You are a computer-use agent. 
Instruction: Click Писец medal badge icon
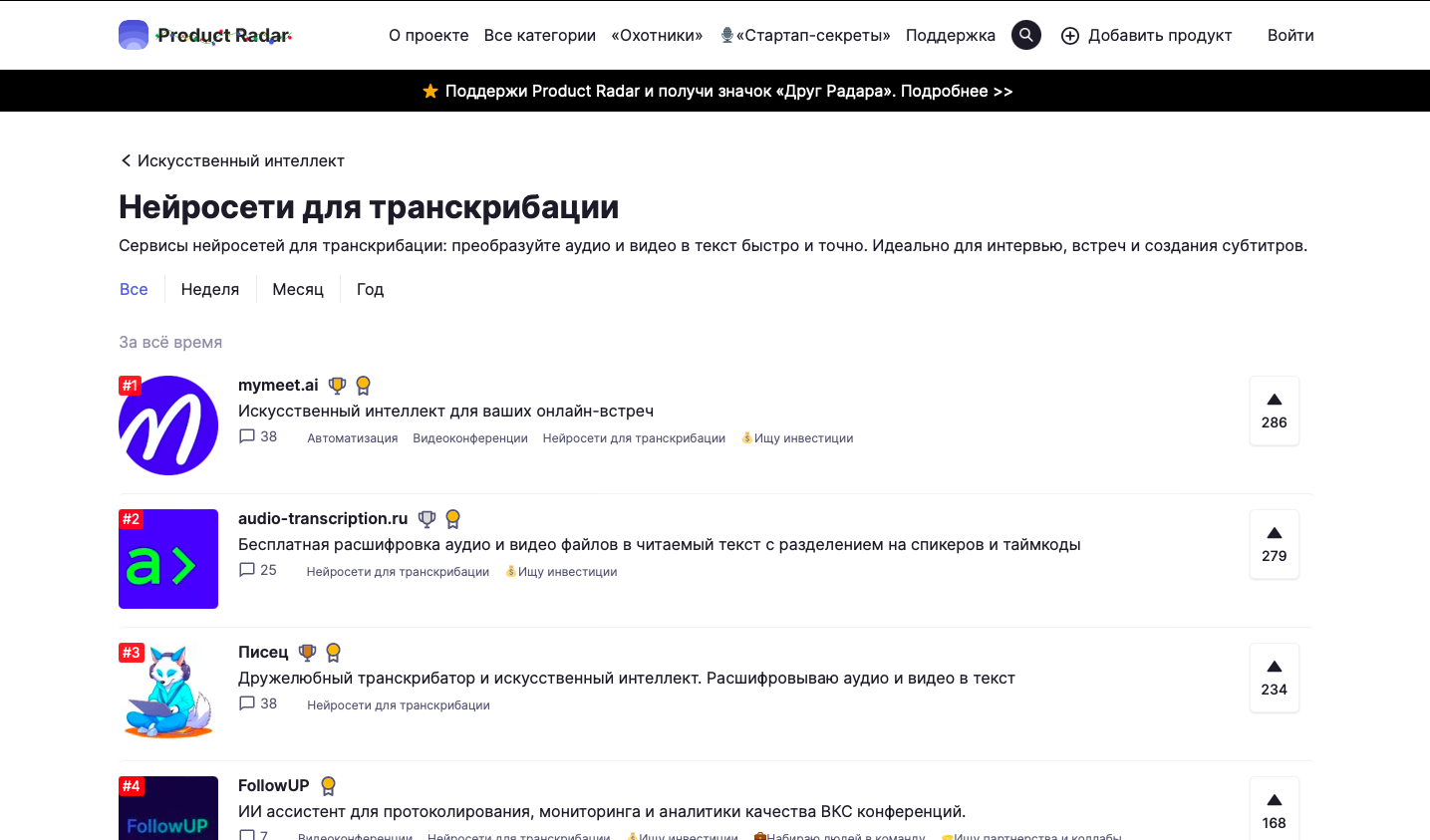(x=334, y=653)
